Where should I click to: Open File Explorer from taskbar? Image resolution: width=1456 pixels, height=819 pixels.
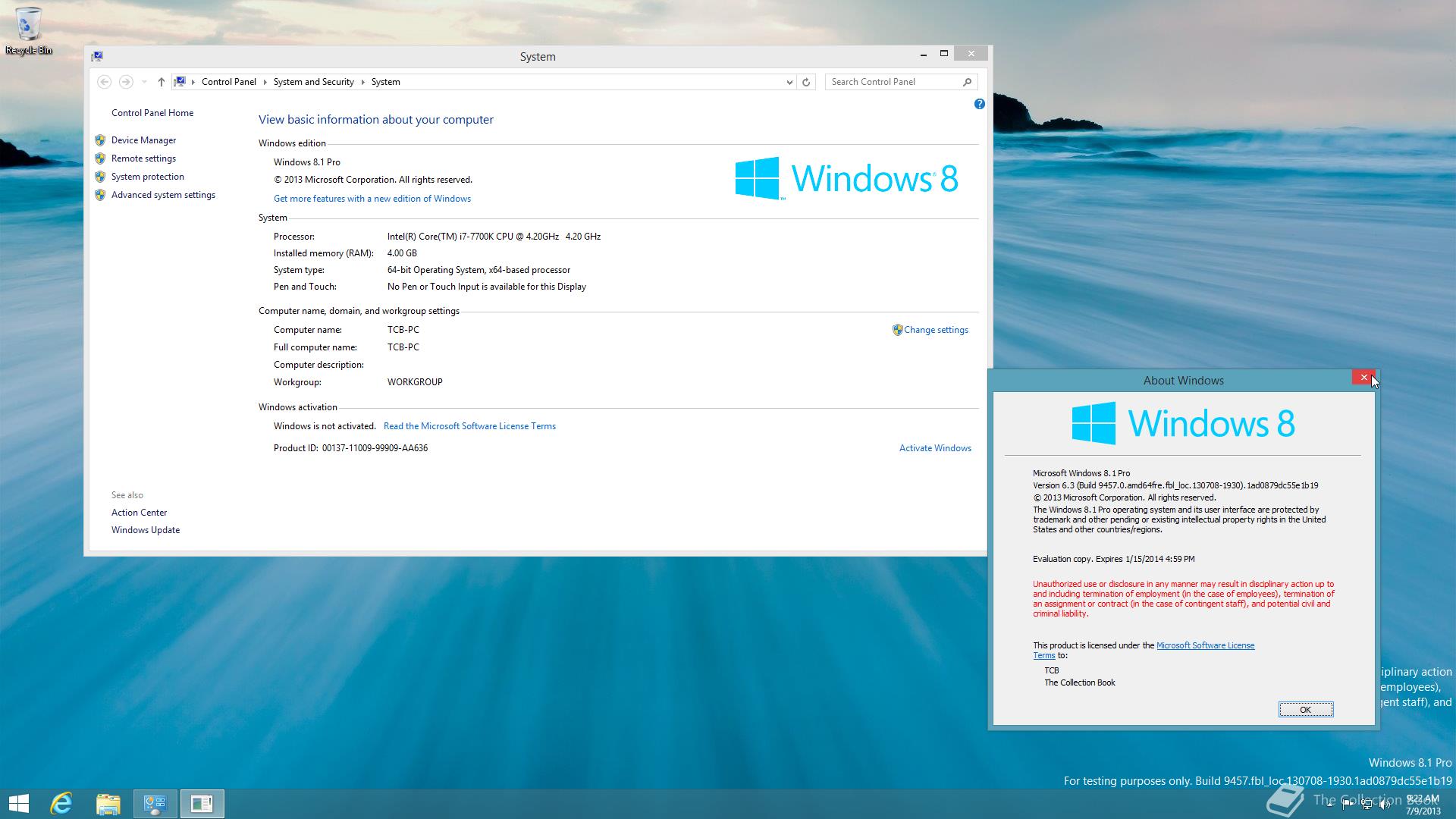108,804
